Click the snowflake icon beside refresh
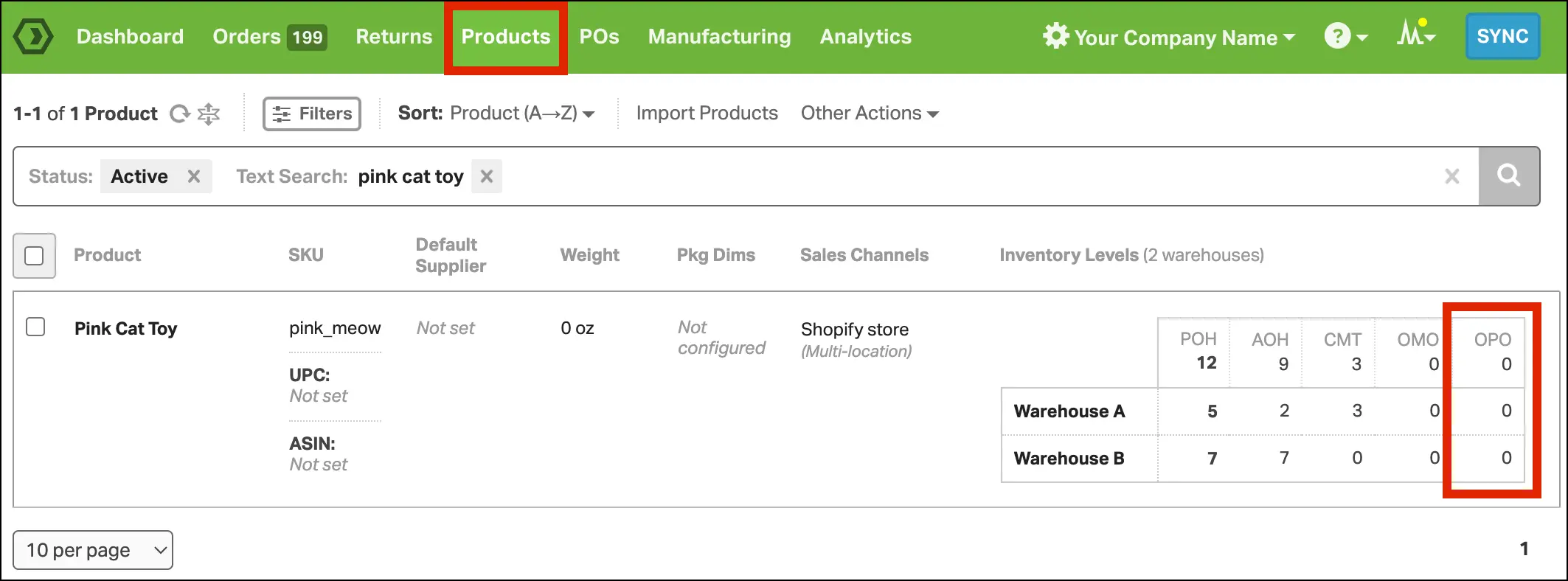 click(x=209, y=114)
